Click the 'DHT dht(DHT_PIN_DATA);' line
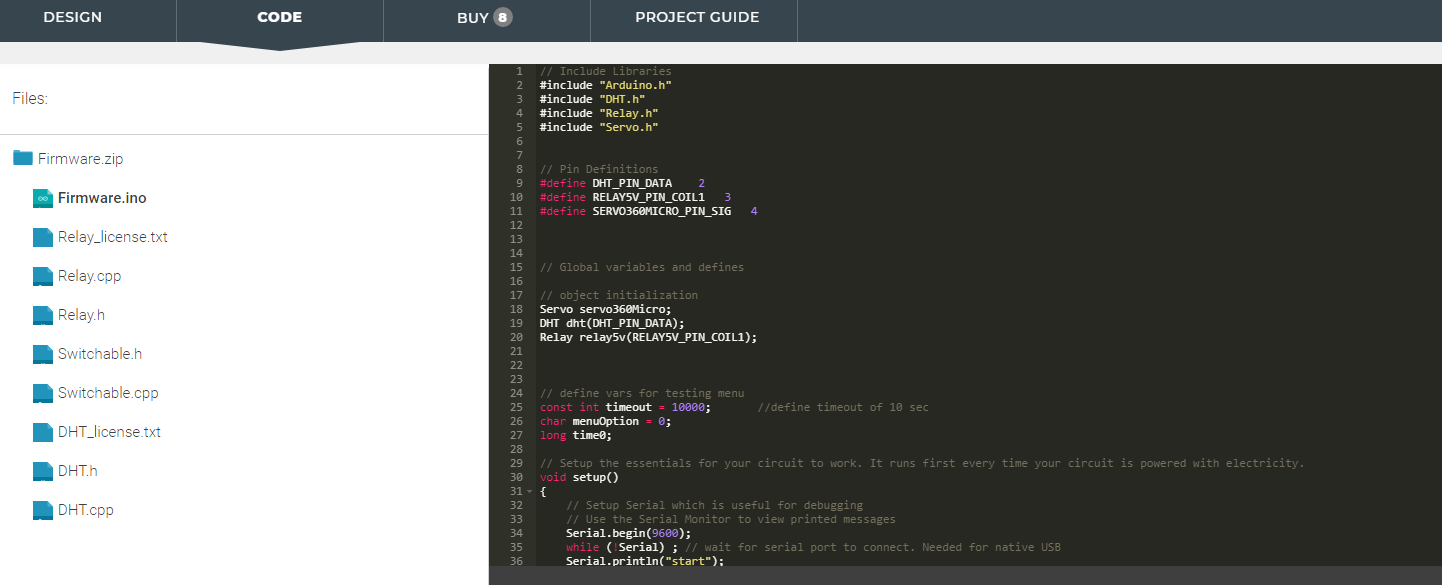Image resolution: width=1442 pixels, height=585 pixels. 612,323
